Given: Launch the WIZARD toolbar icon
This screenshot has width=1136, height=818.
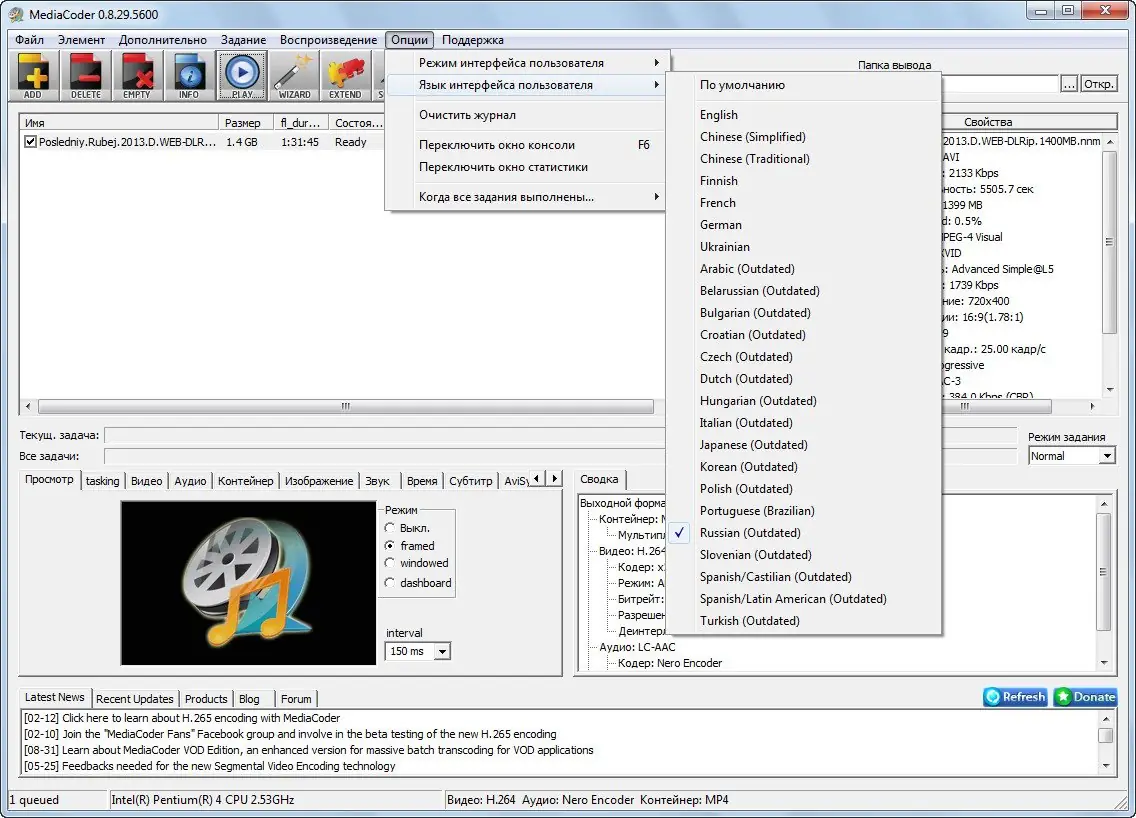Looking at the screenshot, I should 294,75.
